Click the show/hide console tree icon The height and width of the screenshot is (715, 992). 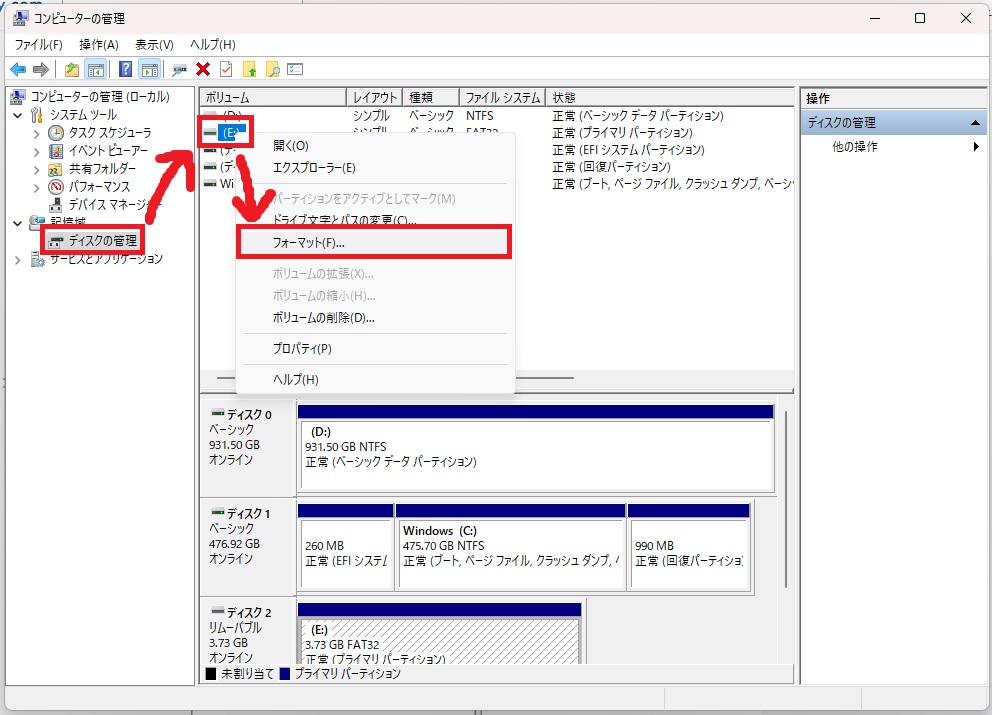[96, 69]
